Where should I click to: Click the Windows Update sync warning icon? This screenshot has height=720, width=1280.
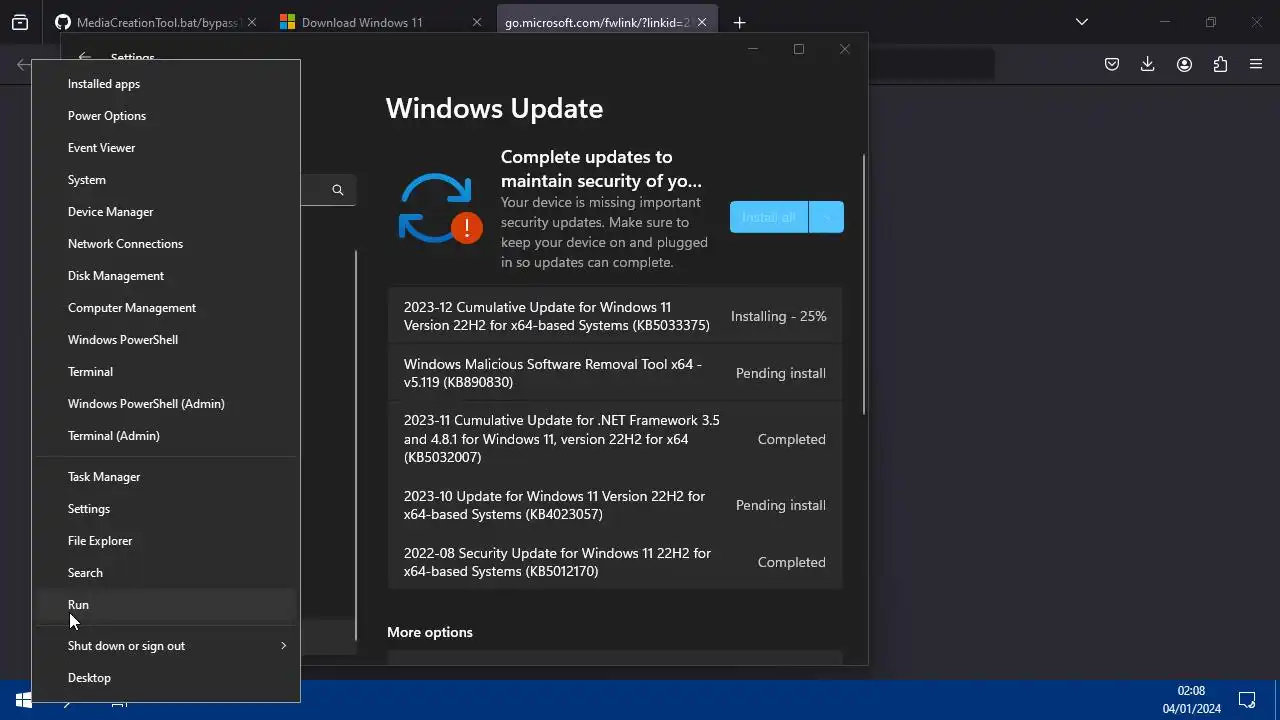coord(439,209)
